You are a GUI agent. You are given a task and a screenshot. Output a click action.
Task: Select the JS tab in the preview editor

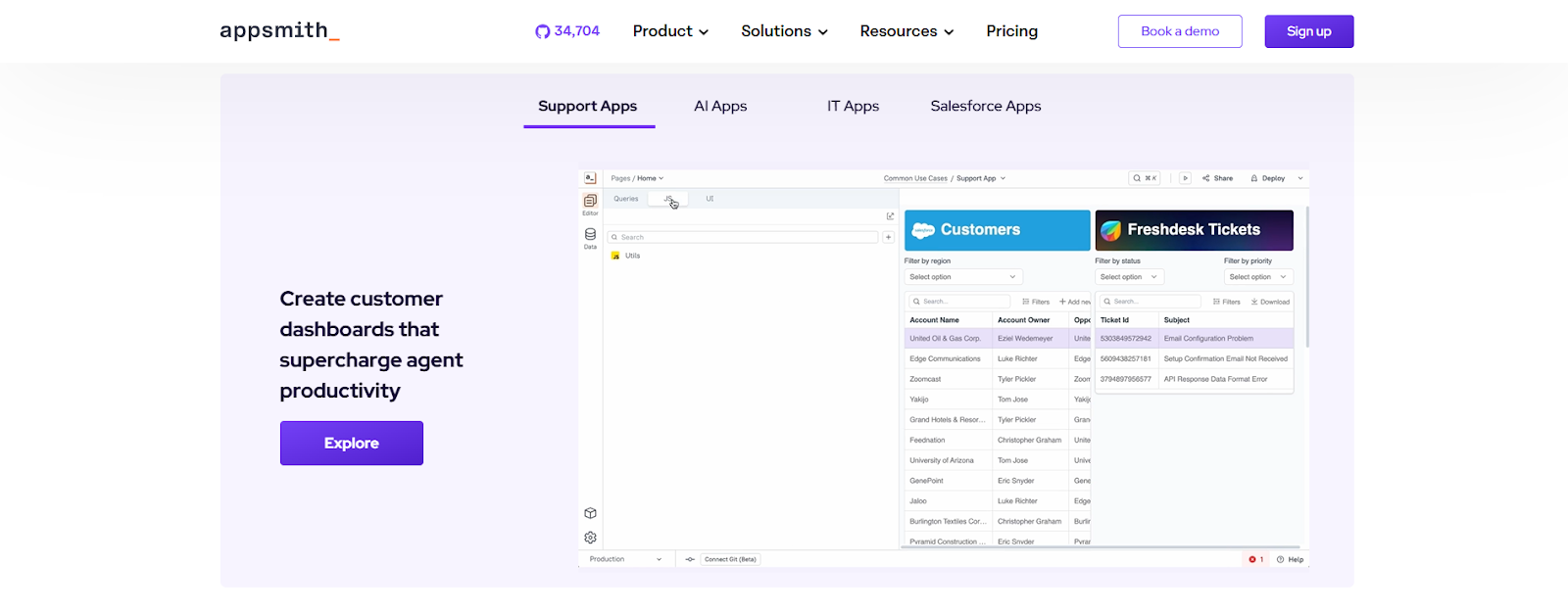click(x=668, y=199)
